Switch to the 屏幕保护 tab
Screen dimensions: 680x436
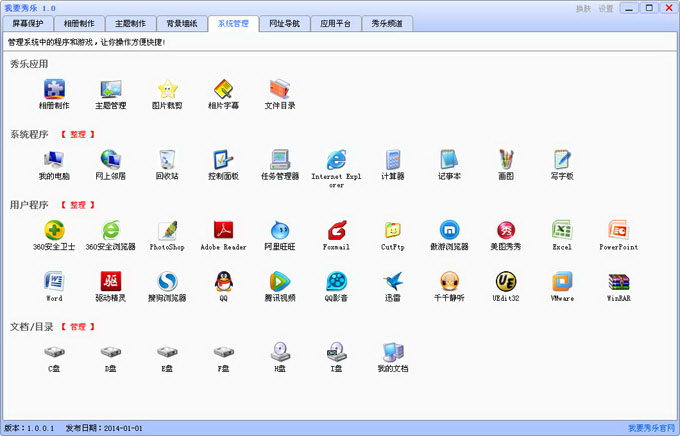click(28, 24)
